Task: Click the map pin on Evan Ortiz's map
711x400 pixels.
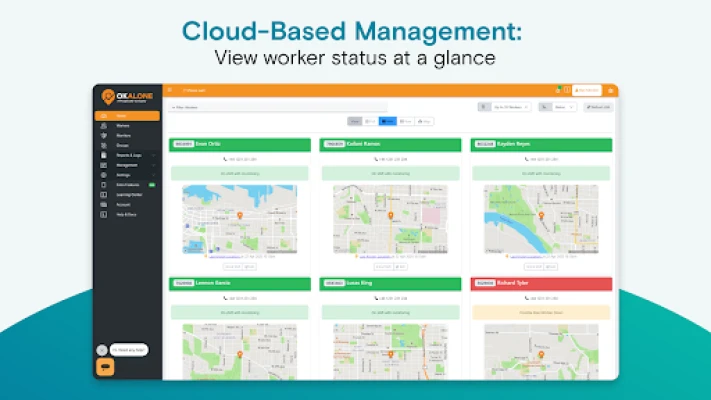Action: (238, 215)
